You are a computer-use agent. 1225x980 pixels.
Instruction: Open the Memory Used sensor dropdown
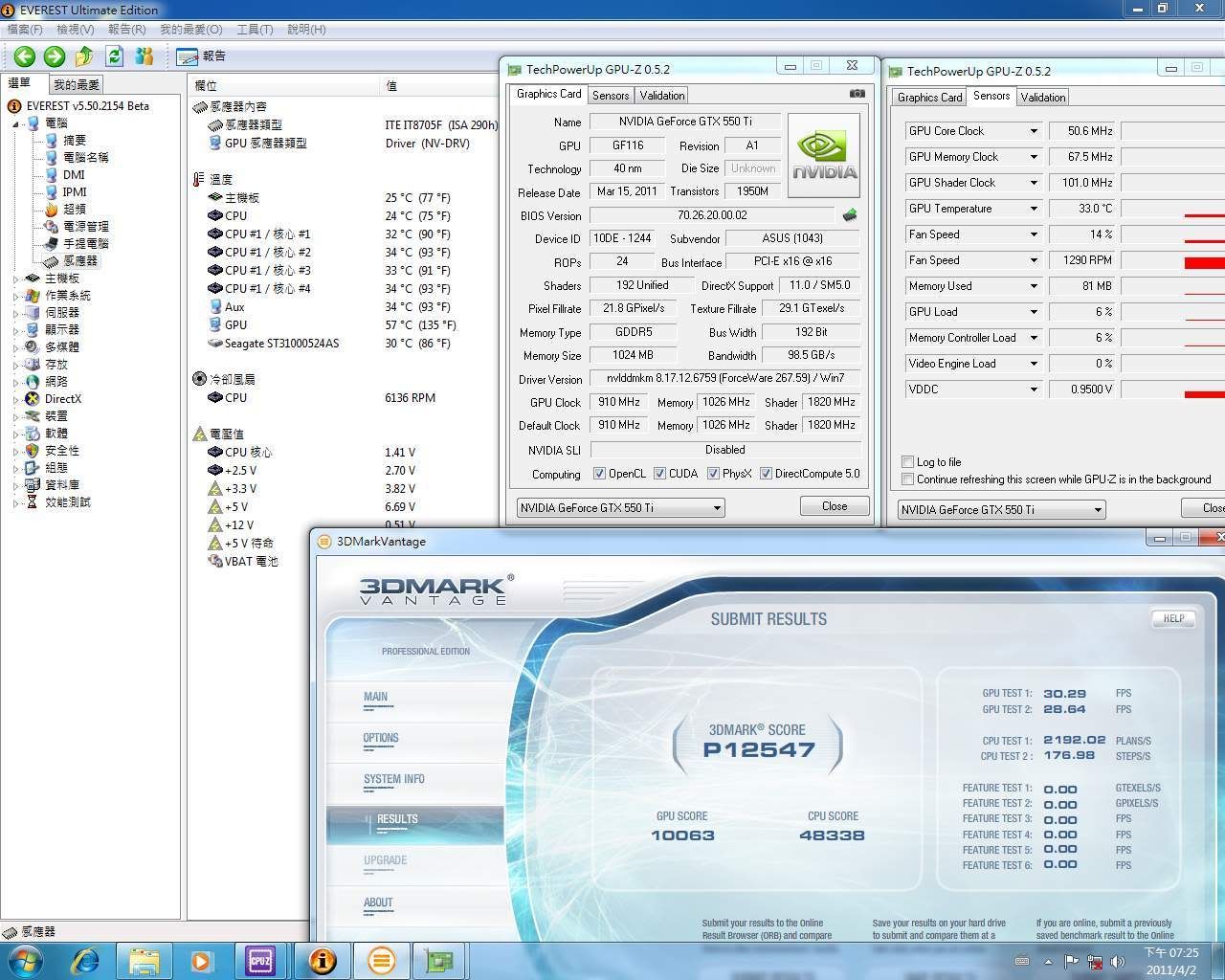1034,286
